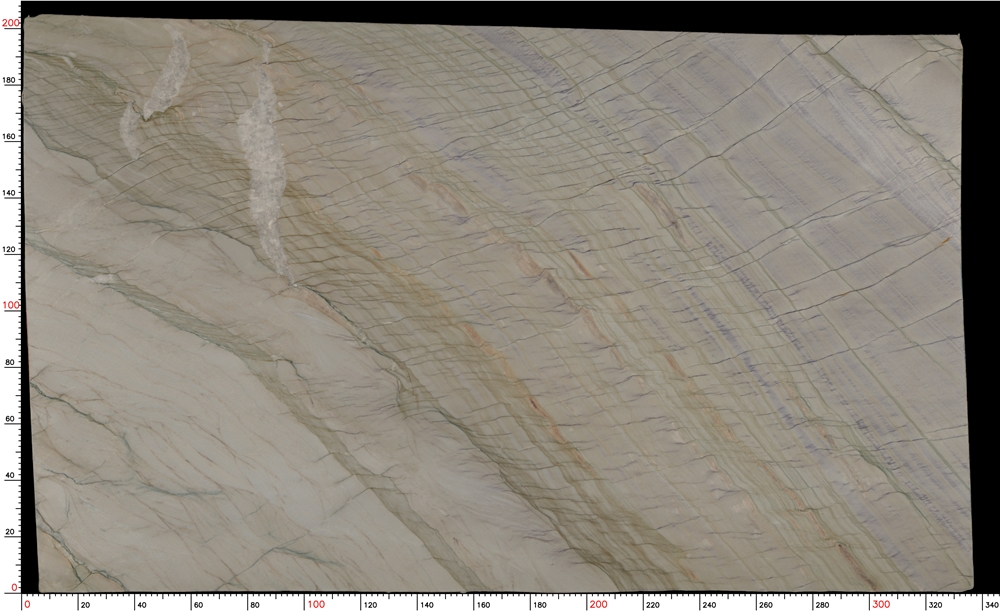Choose '60' on the vertical ruler
1000x614 pixels.
click(10, 419)
